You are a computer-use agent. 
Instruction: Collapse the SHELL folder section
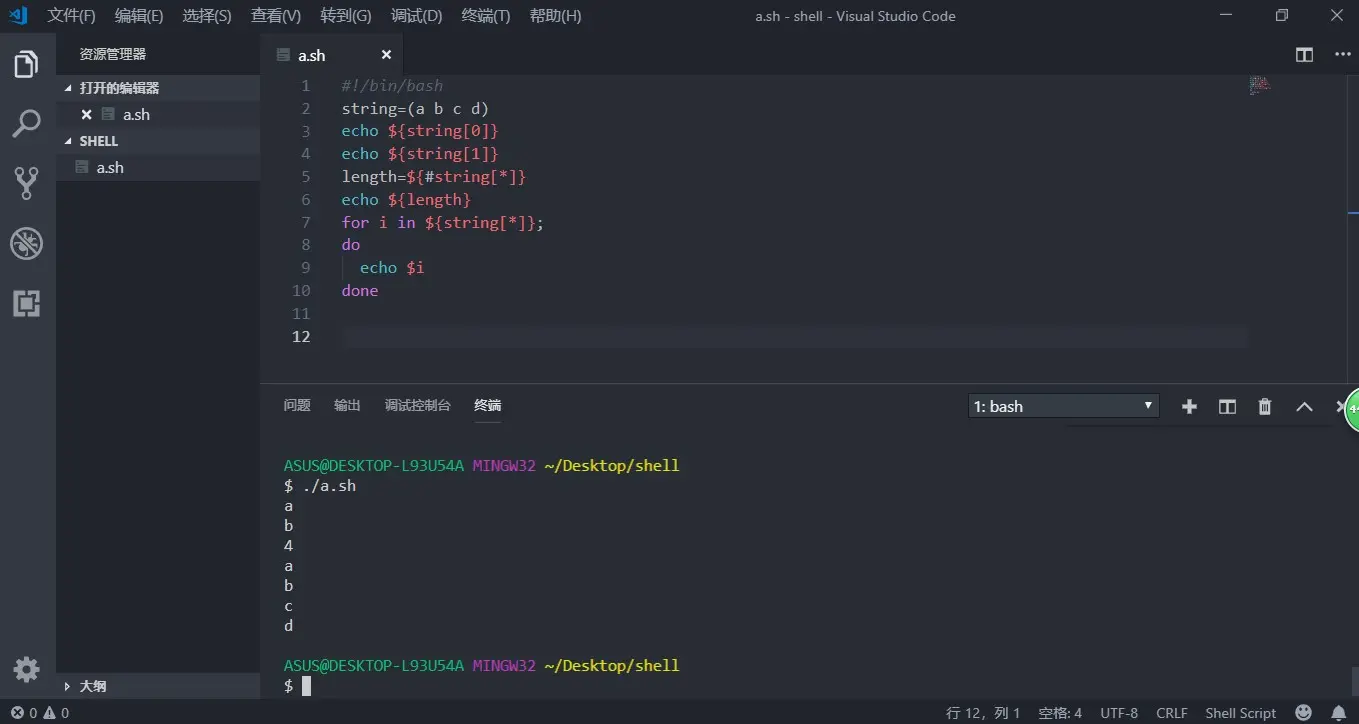point(158,141)
